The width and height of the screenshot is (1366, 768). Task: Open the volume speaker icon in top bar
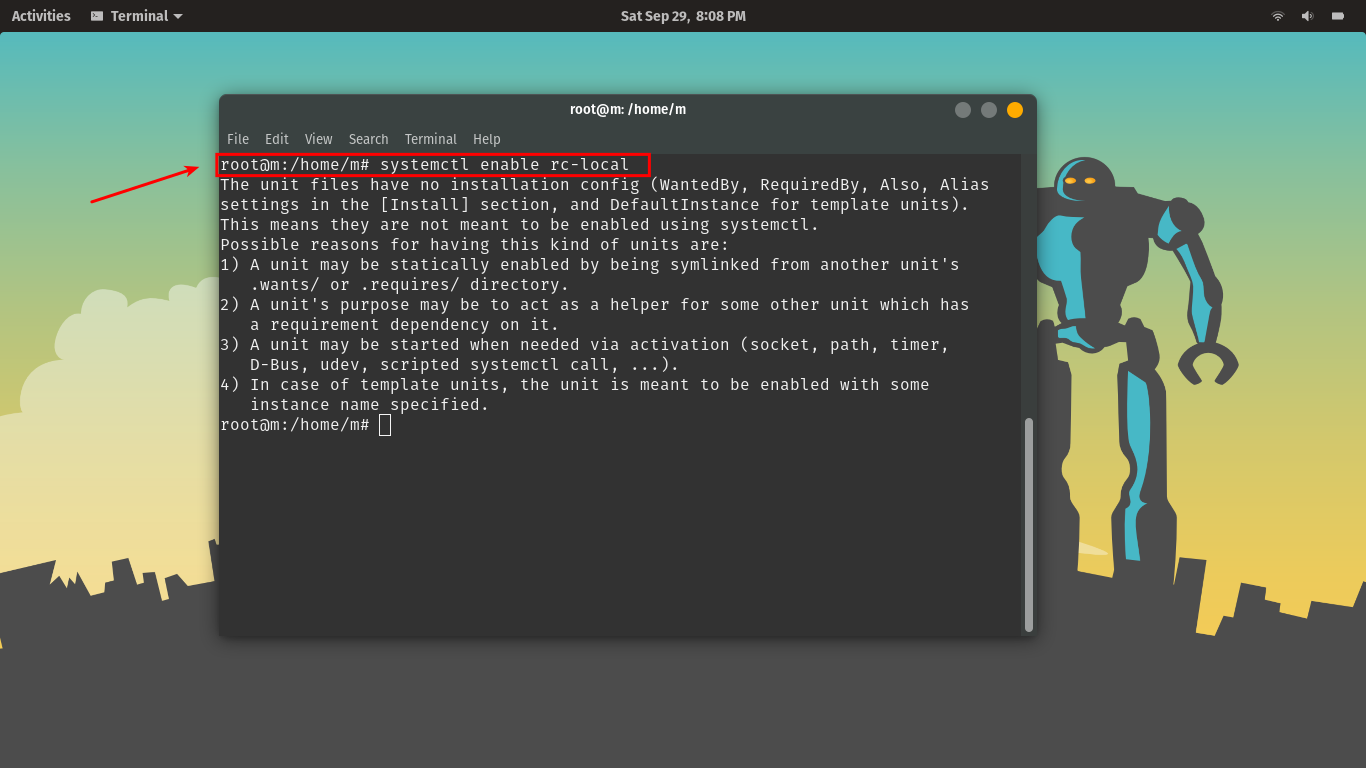pyautogui.click(x=1307, y=16)
